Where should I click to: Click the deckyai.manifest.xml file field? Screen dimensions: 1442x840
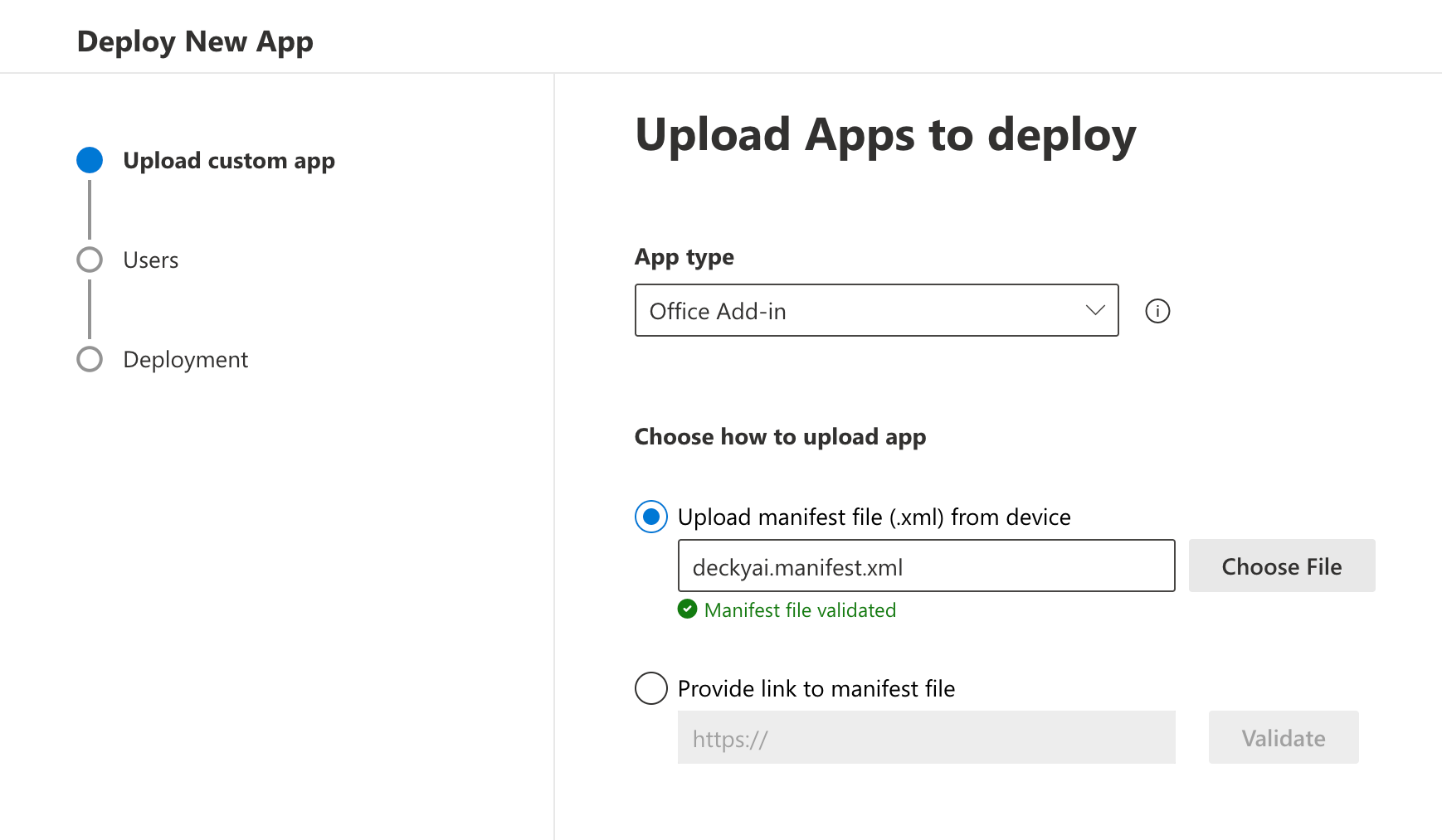[x=926, y=566]
